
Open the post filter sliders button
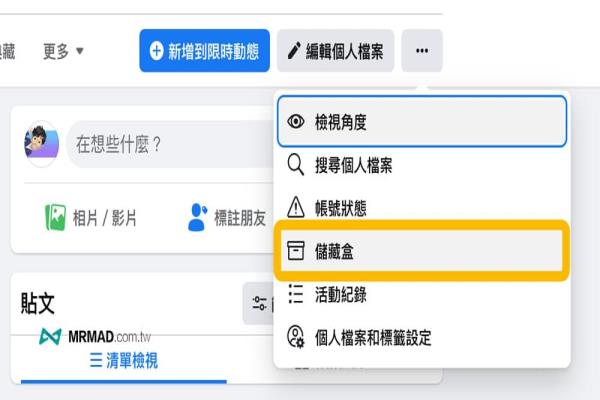259,303
